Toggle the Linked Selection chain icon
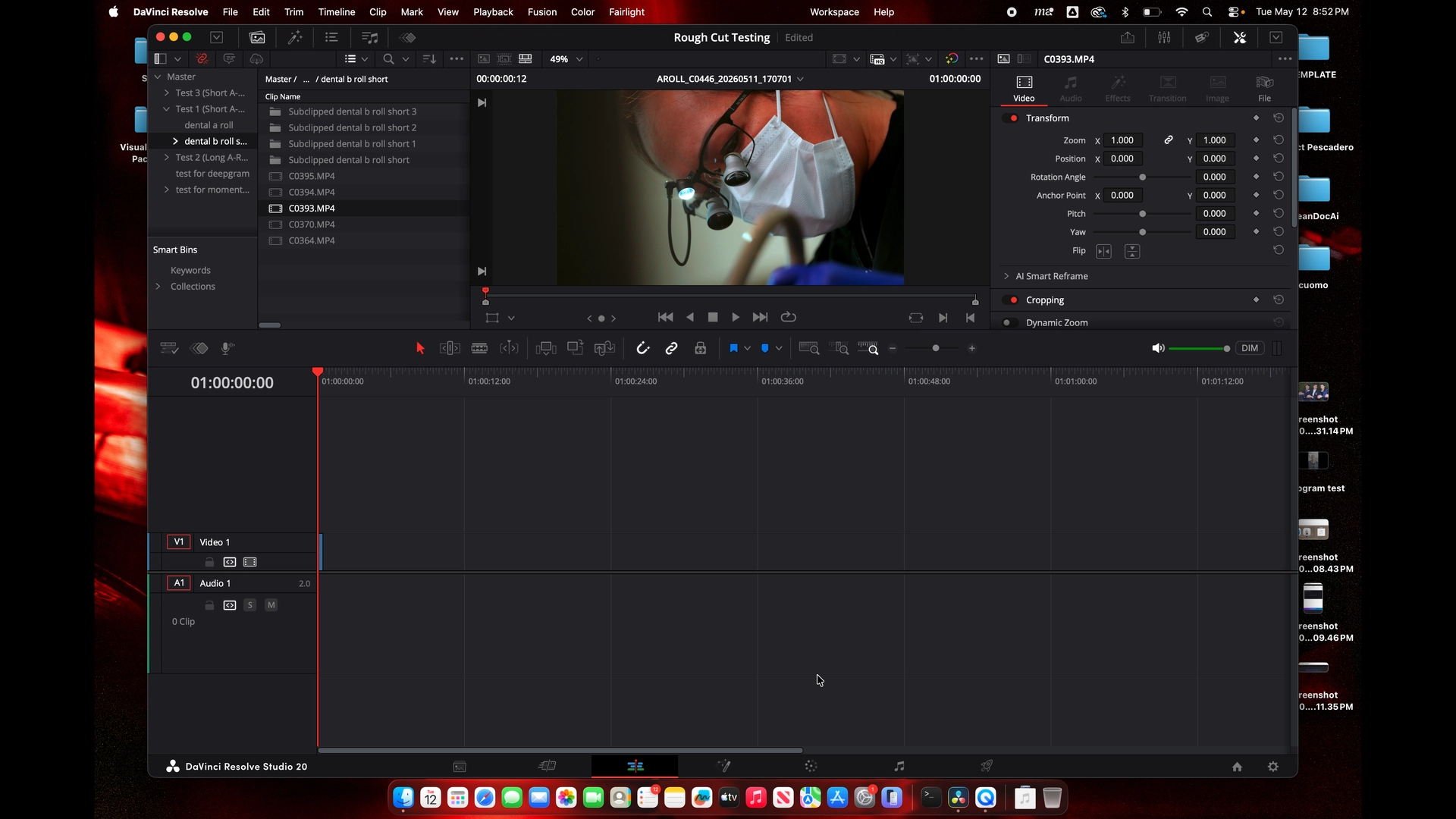The height and width of the screenshot is (819, 1456). (x=671, y=348)
